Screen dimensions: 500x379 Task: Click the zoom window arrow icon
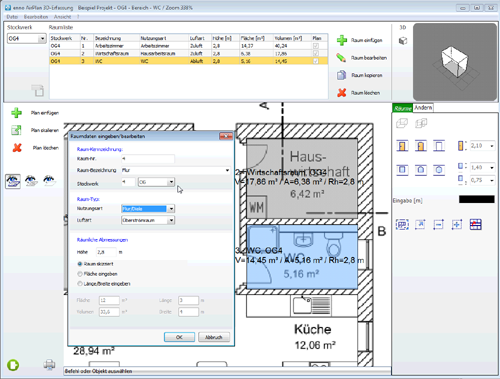(x=420, y=224)
